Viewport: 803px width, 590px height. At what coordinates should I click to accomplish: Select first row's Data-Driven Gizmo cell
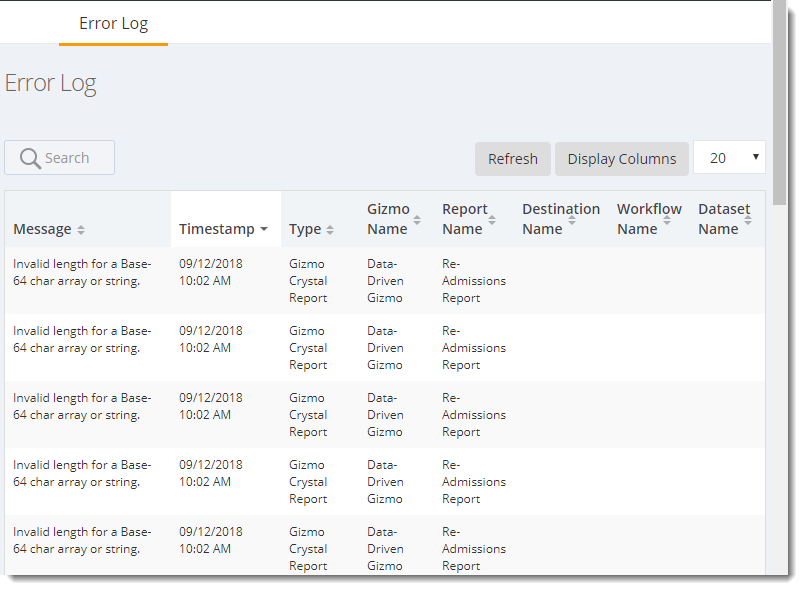pyautogui.click(x=385, y=281)
